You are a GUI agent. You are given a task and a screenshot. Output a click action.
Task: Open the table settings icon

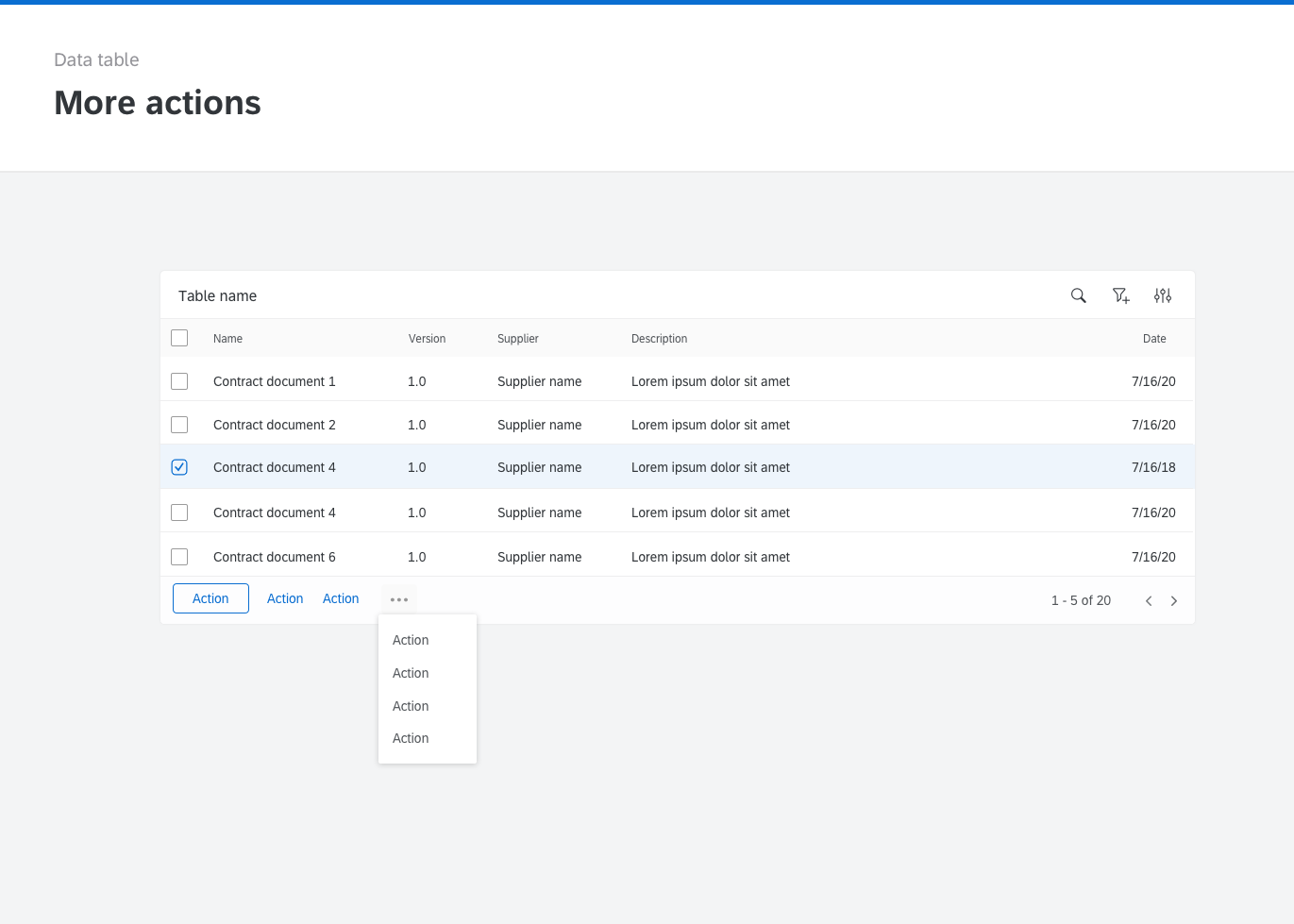point(1163,295)
